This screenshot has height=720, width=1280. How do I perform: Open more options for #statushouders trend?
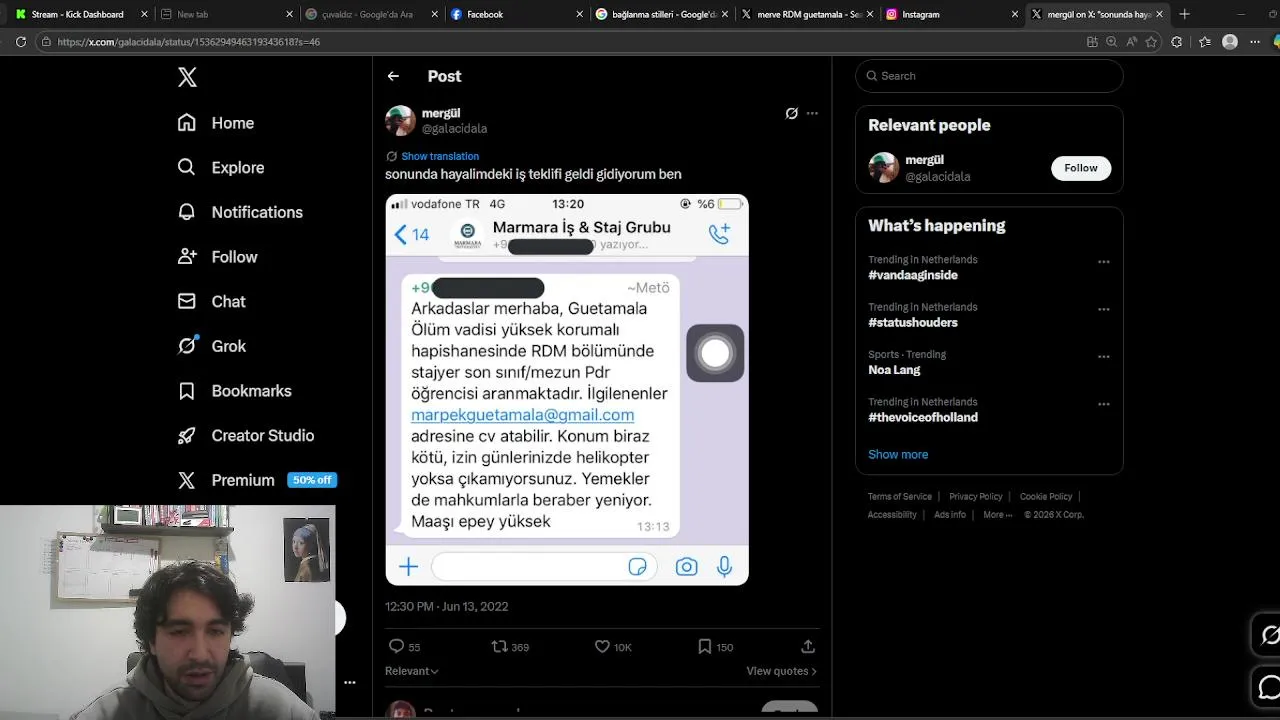point(1104,309)
